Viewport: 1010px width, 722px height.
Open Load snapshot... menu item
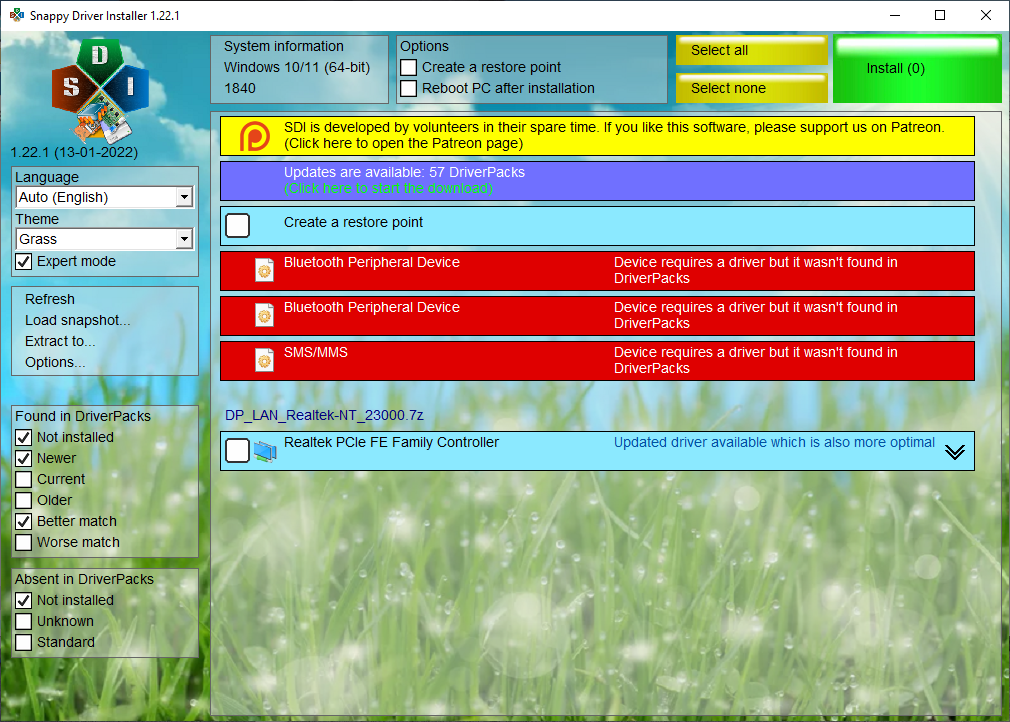77,320
